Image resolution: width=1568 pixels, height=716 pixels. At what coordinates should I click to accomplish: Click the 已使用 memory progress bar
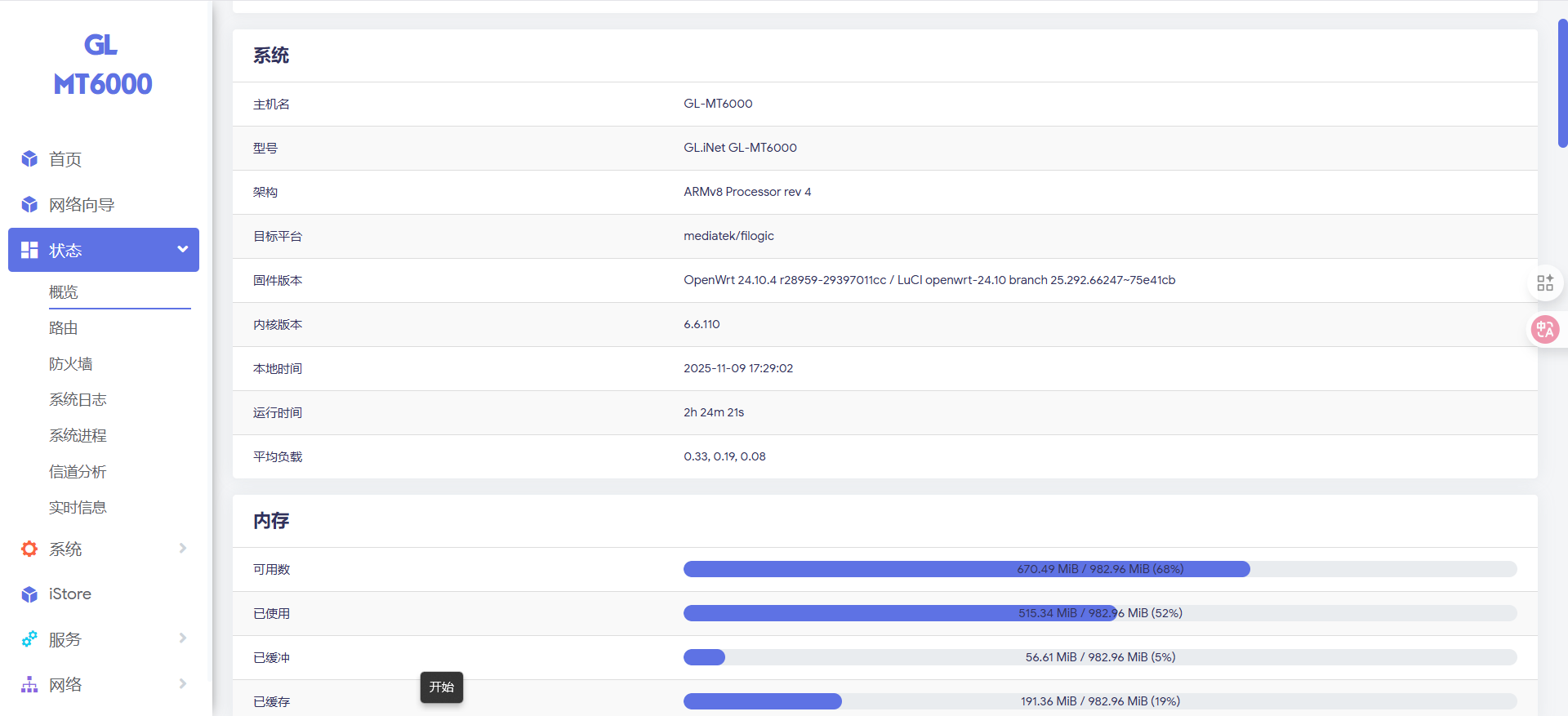pos(1099,613)
